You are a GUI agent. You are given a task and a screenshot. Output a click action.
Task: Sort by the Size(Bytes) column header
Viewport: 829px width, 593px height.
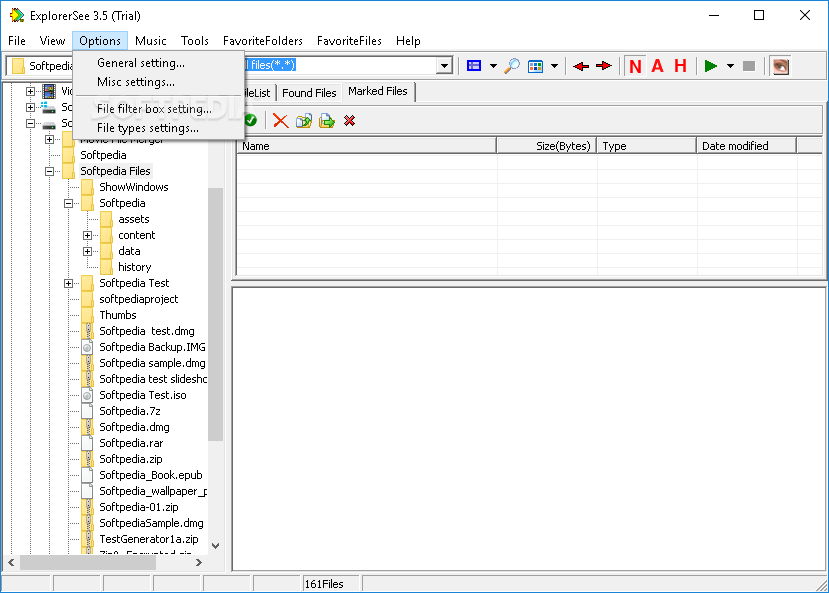(547, 146)
